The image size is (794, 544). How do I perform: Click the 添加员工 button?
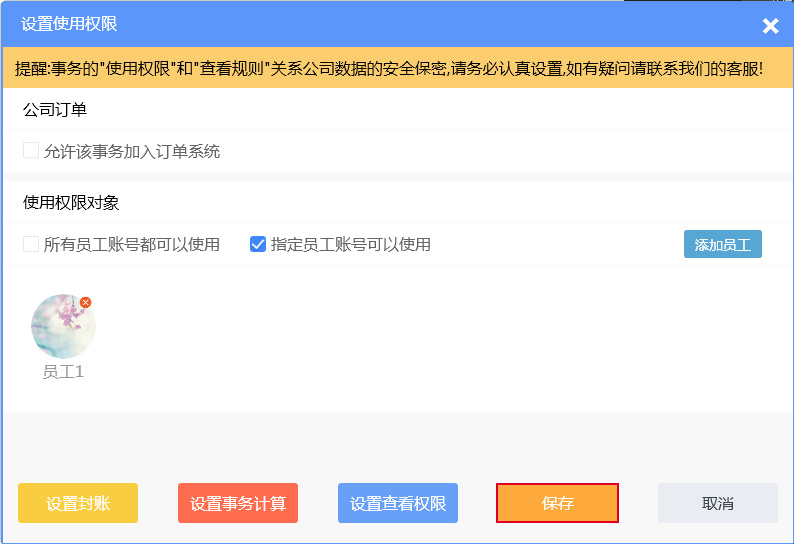723,244
